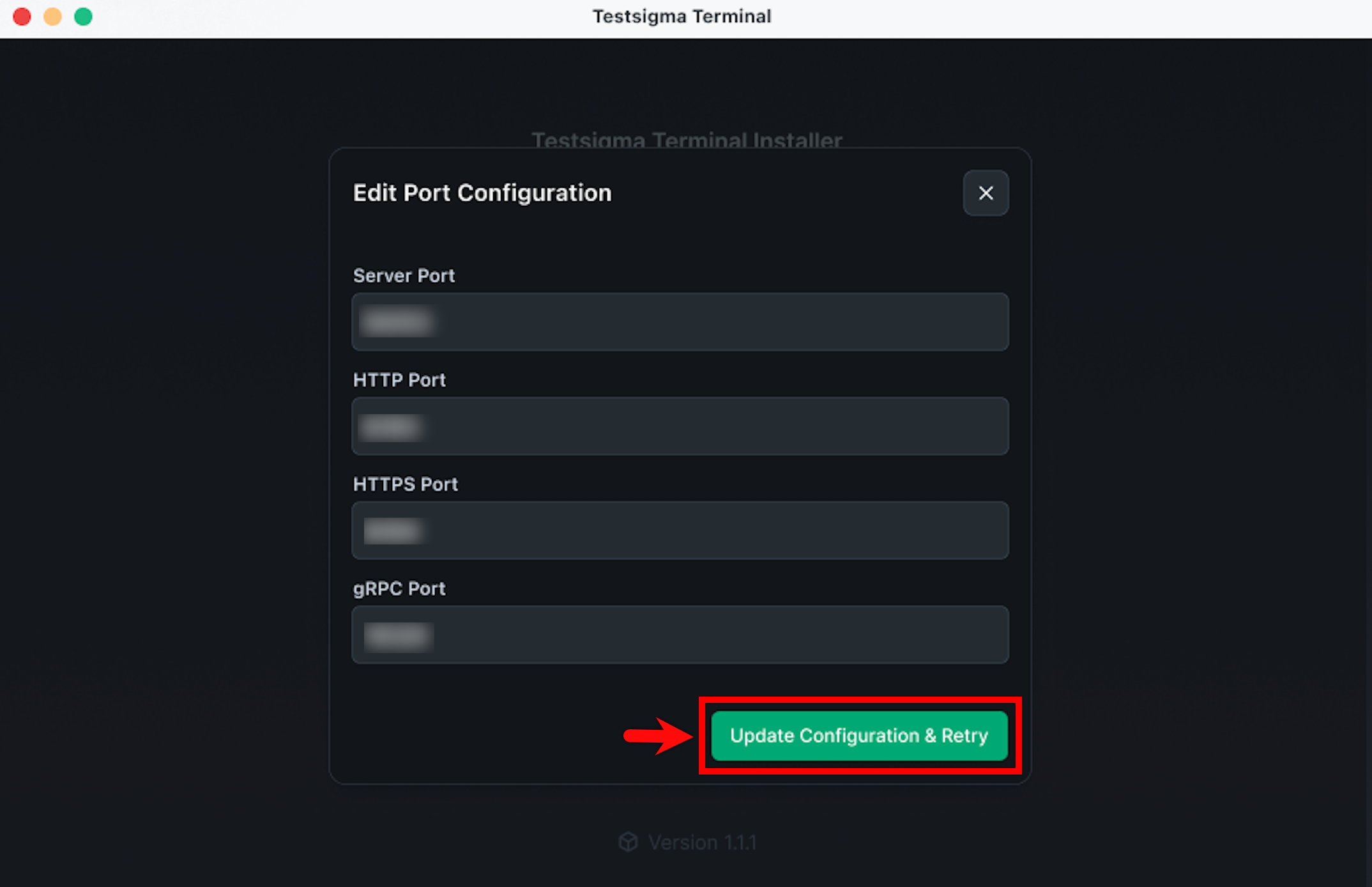Click the green retry button highlighted in red

tap(859, 736)
